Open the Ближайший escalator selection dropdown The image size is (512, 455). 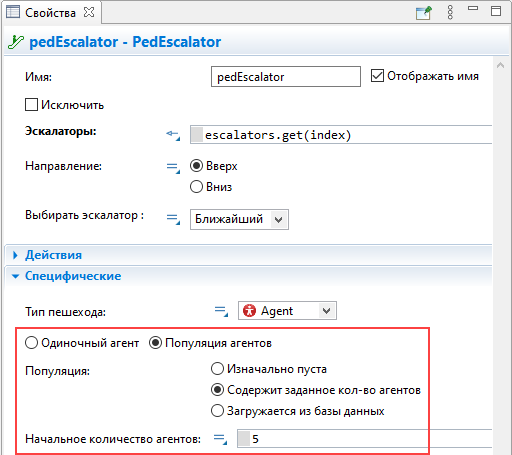point(239,219)
